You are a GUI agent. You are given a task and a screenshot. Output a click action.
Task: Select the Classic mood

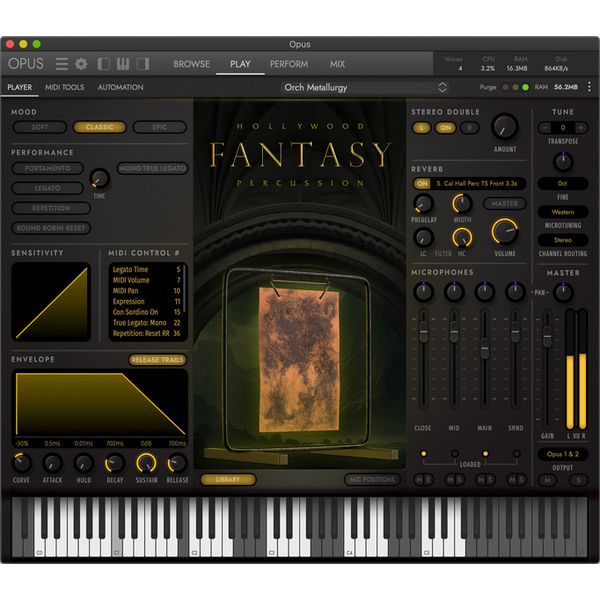pyautogui.click(x=99, y=127)
